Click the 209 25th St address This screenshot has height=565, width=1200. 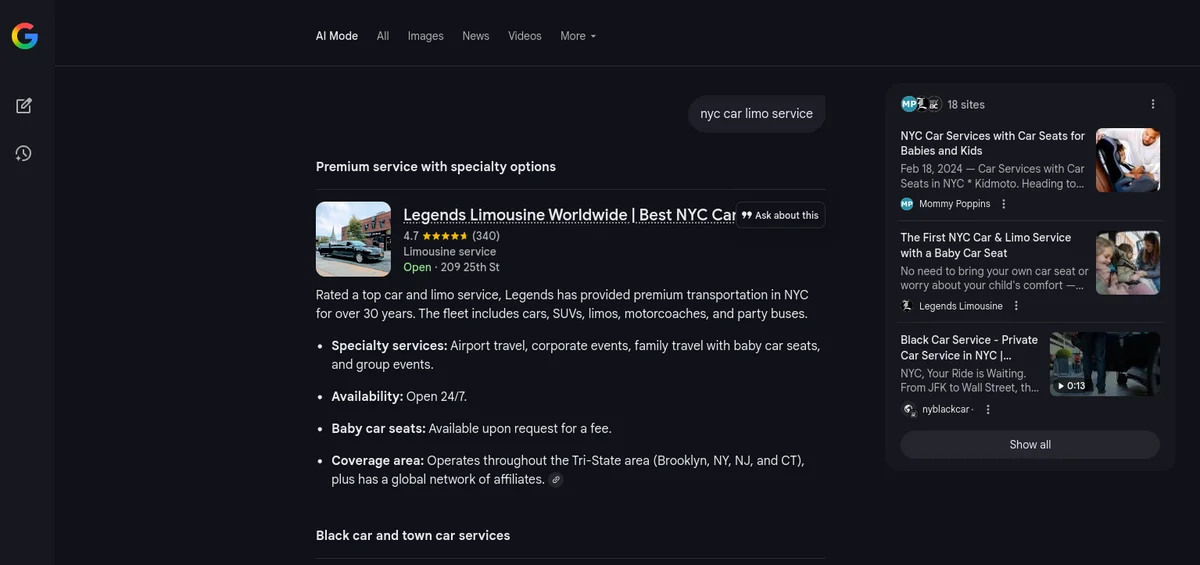pyautogui.click(x=469, y=267)
